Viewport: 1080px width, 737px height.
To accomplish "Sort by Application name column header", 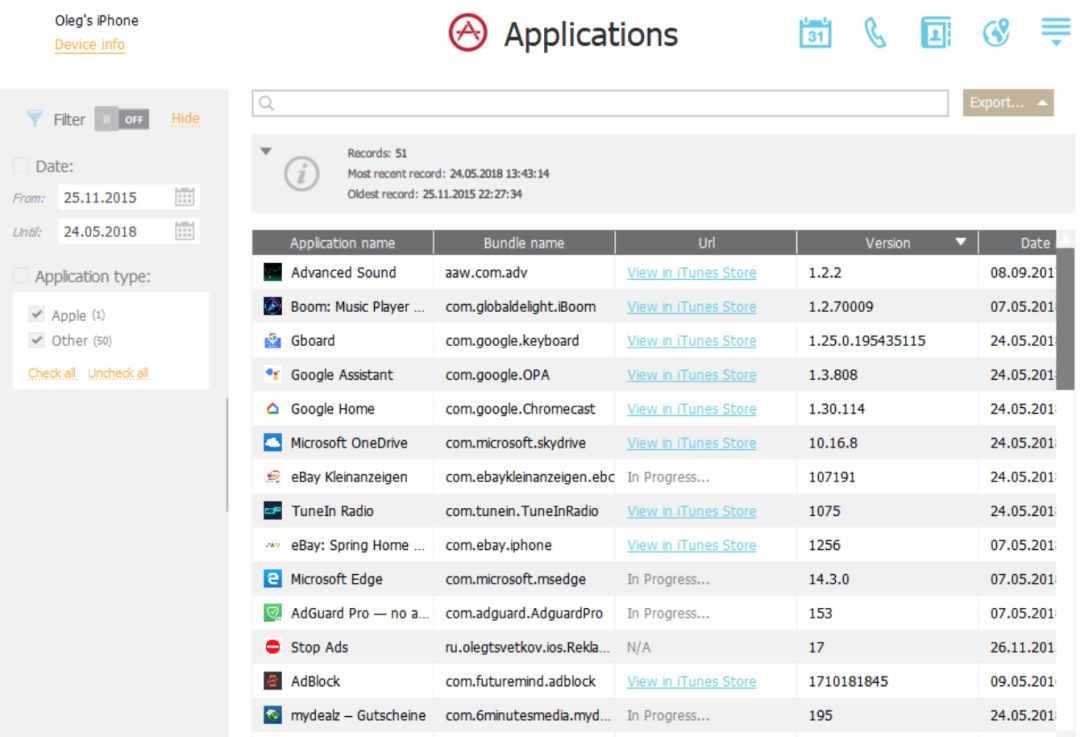I will pos(342,242).
